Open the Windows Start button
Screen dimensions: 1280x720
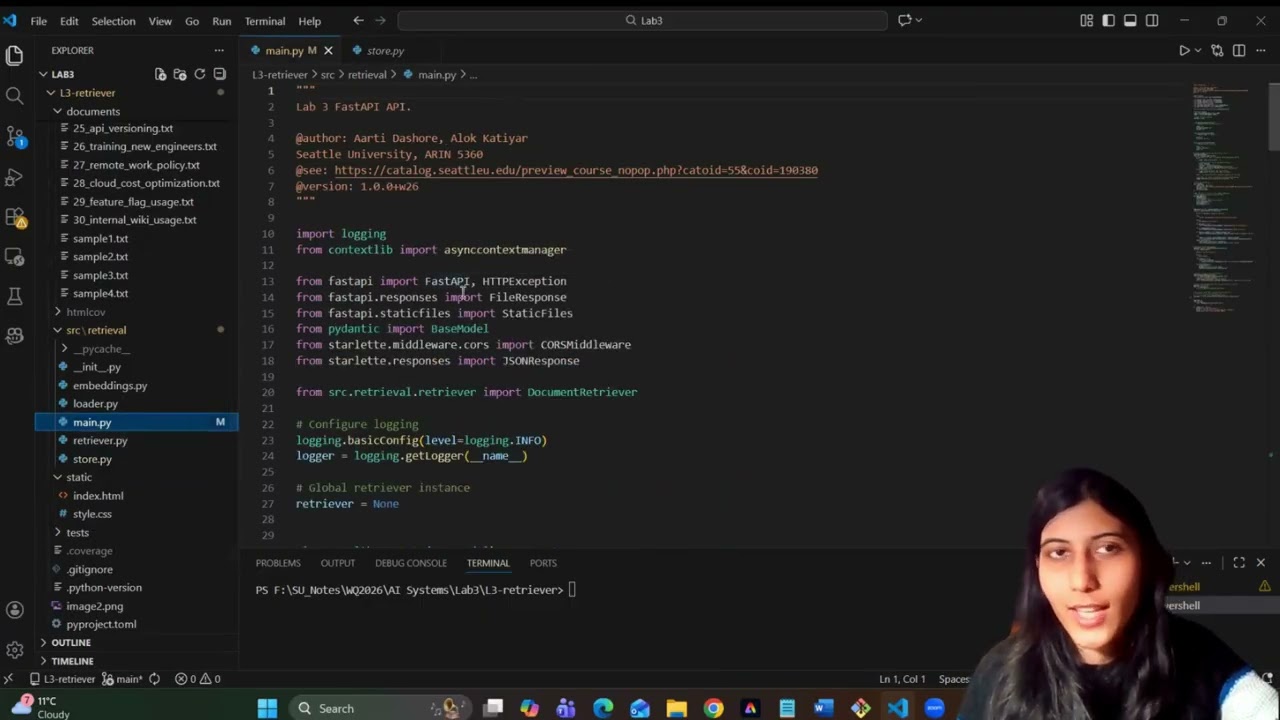267,708
